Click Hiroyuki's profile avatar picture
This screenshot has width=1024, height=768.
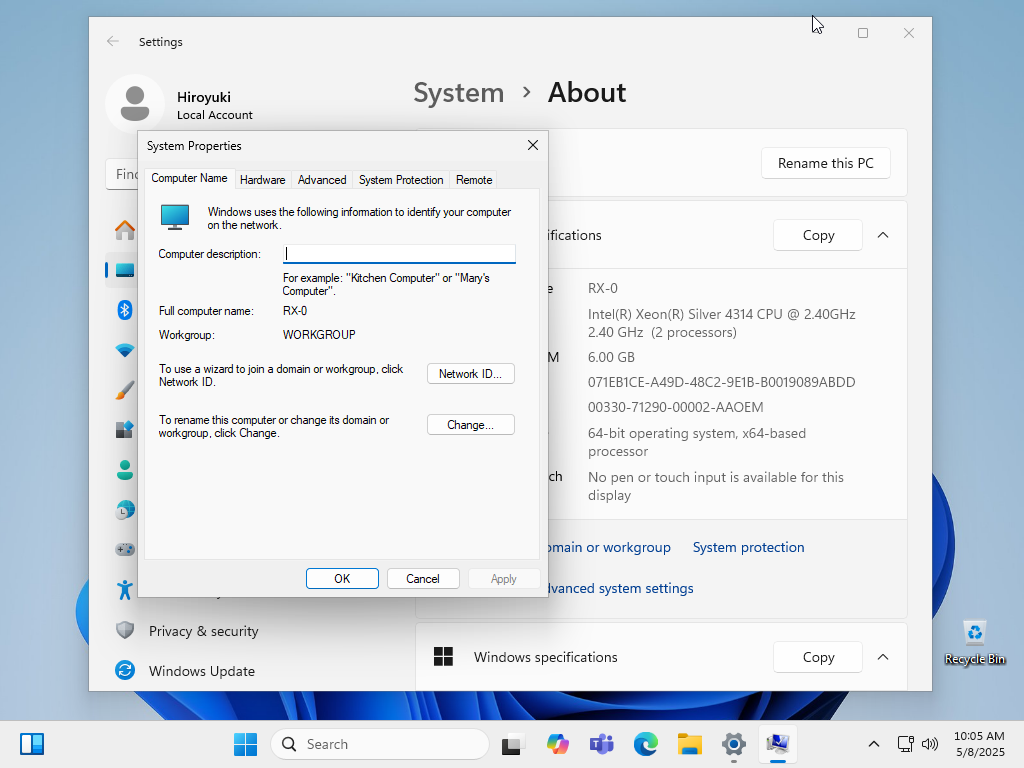[135, 104]
